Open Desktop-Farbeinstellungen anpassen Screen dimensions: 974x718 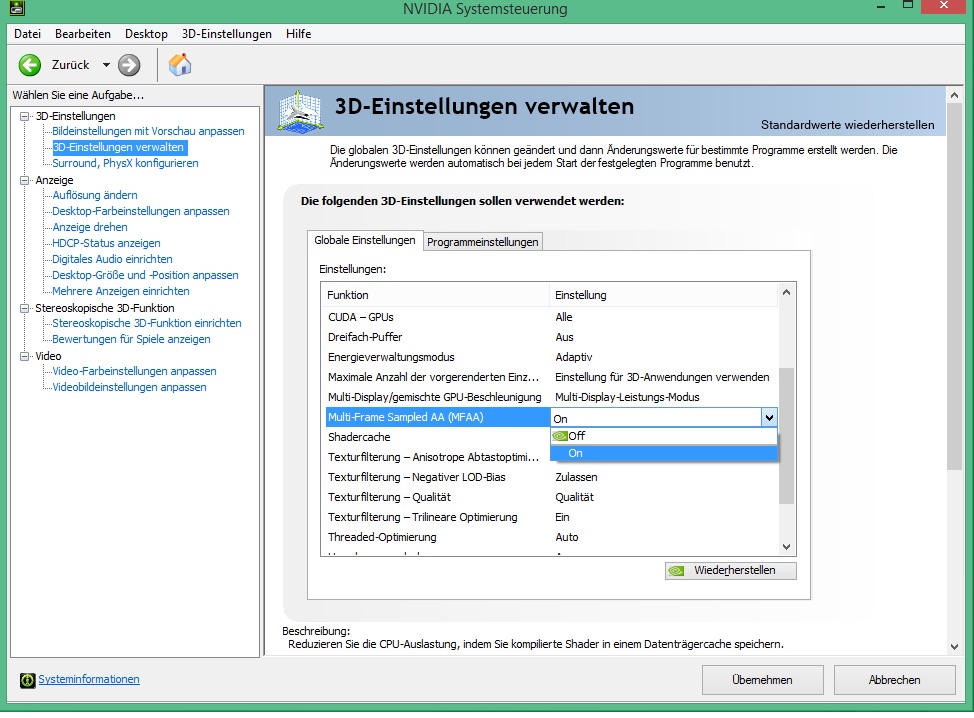(141, 211)
